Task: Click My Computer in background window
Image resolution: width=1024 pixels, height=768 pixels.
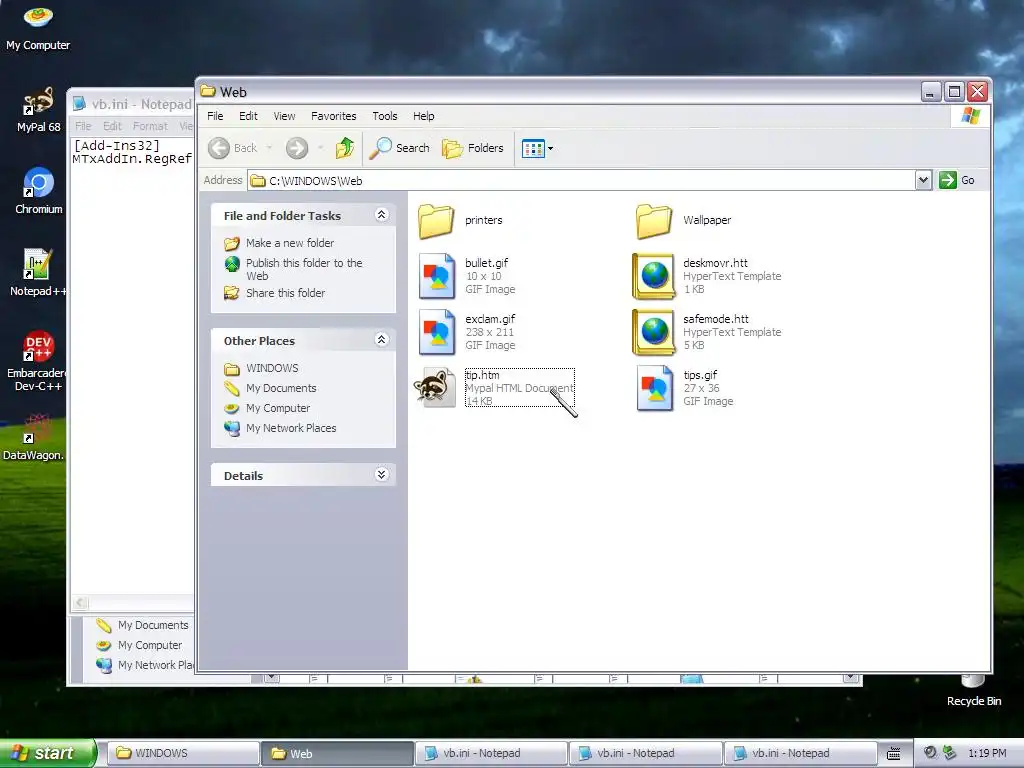Action: tap(150, 645)
